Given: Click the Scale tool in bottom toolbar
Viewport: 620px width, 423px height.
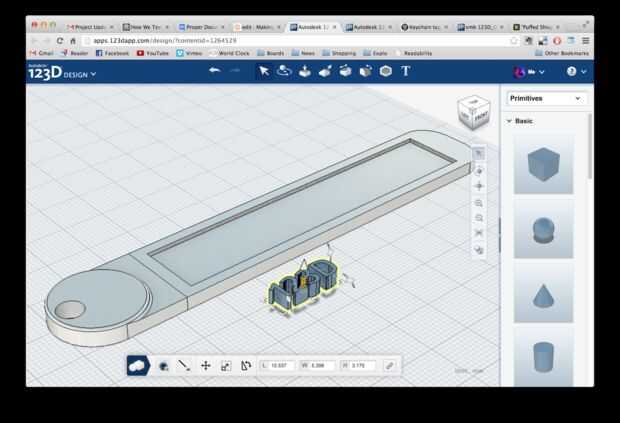Looking at the screenshot, I should pos(226,366).
